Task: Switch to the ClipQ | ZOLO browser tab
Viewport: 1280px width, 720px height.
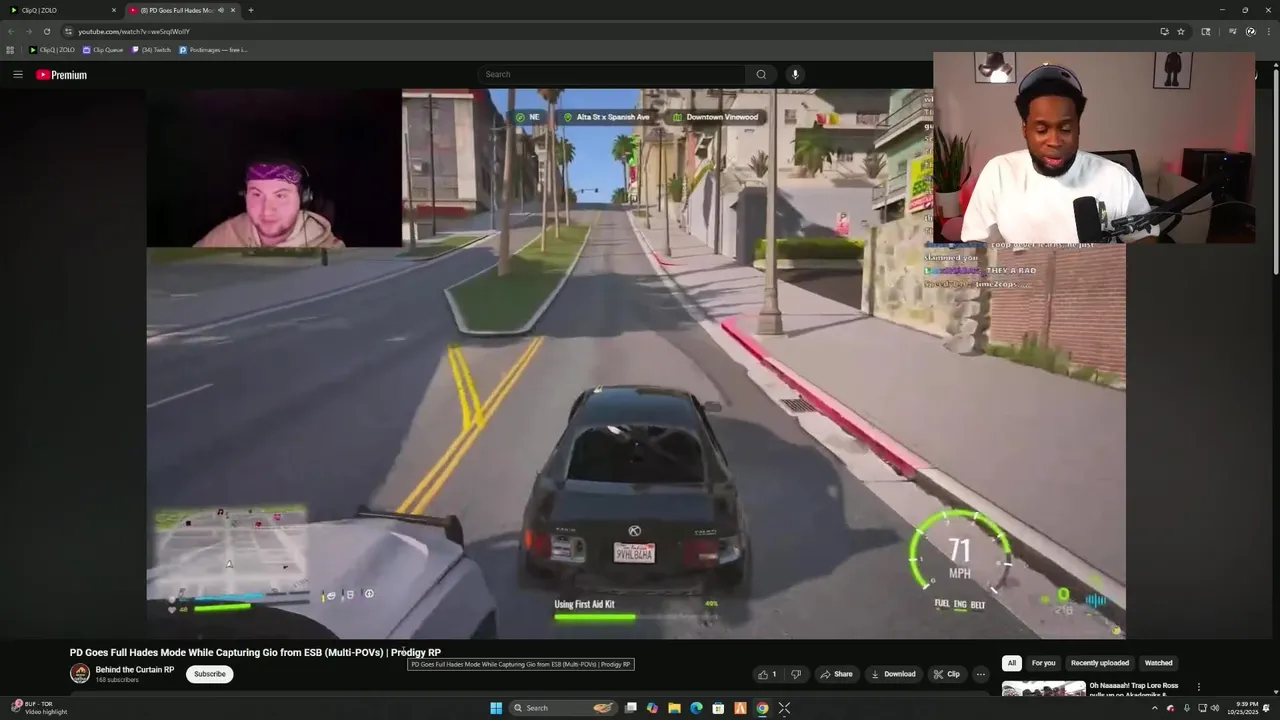Action: (62, 10)
